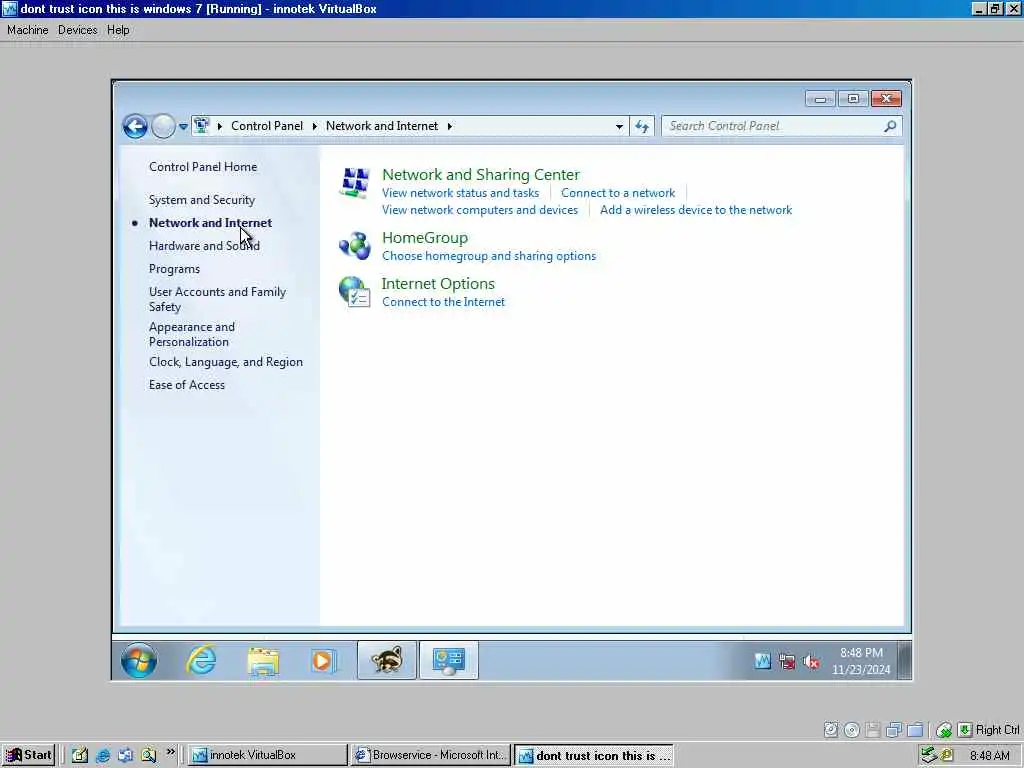Switch to Browservice Microsoft Internet taskbar button

(430, 755)
